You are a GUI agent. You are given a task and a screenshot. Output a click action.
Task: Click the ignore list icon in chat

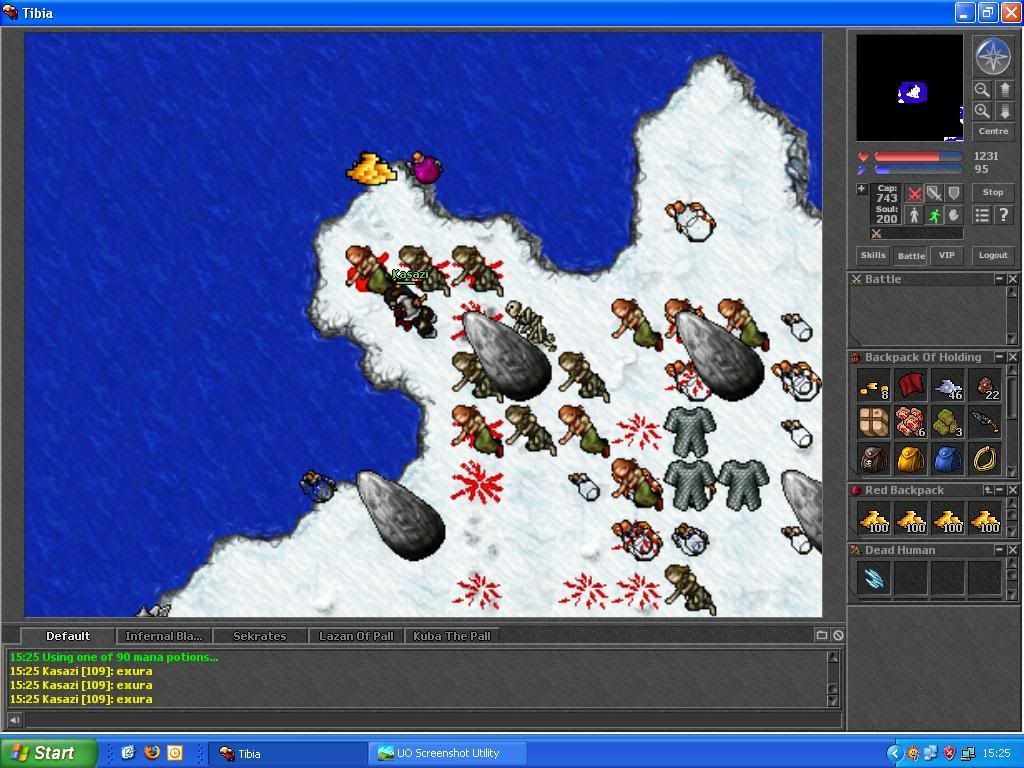click(x=838, y=635)
